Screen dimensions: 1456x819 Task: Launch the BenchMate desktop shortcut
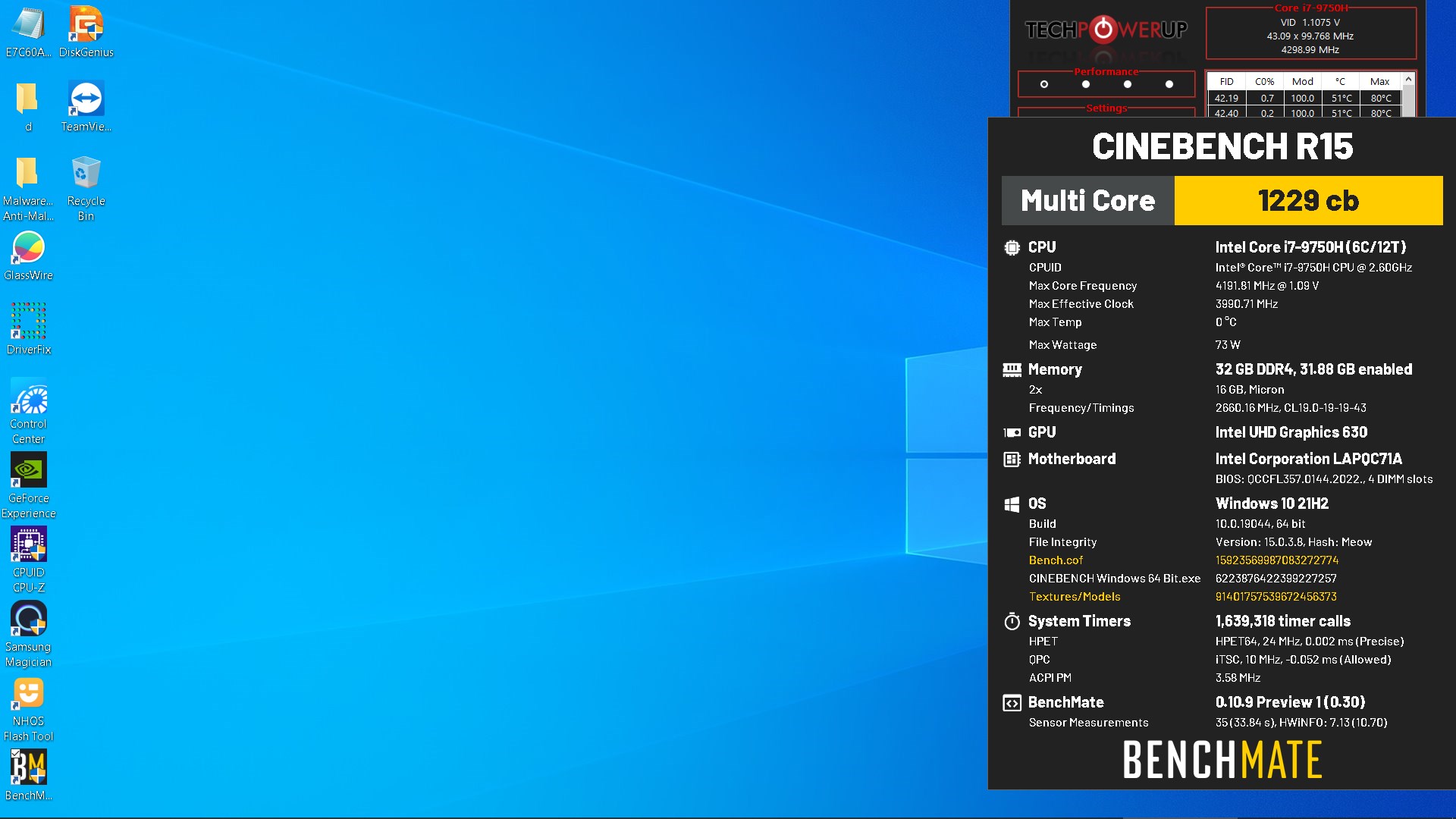coord(28,775)
